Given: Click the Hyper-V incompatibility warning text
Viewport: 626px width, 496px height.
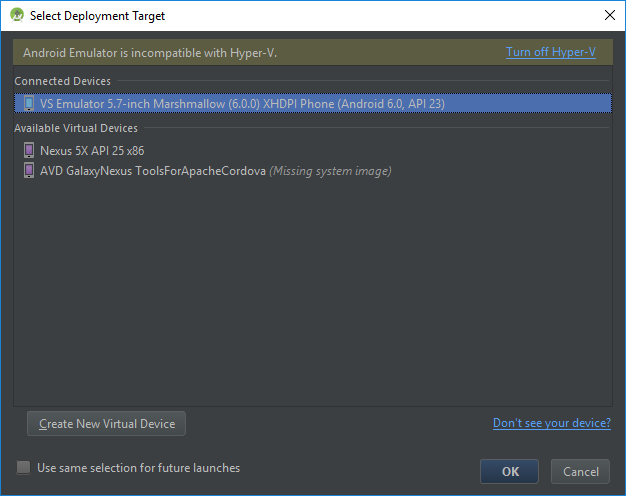Looking at the screenshot, I should pos(150,53).
